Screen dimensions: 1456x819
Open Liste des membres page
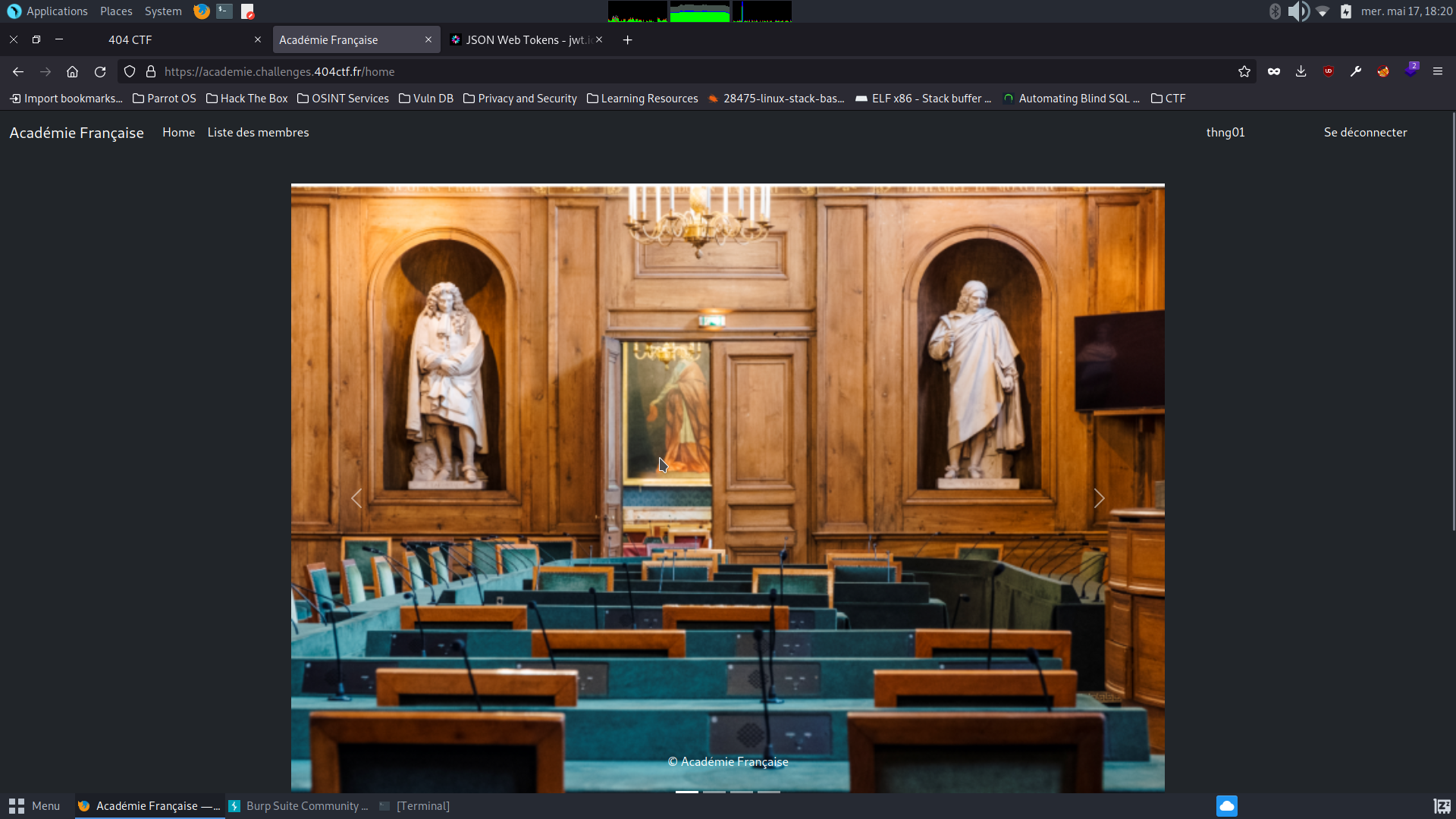coord(258,132)
